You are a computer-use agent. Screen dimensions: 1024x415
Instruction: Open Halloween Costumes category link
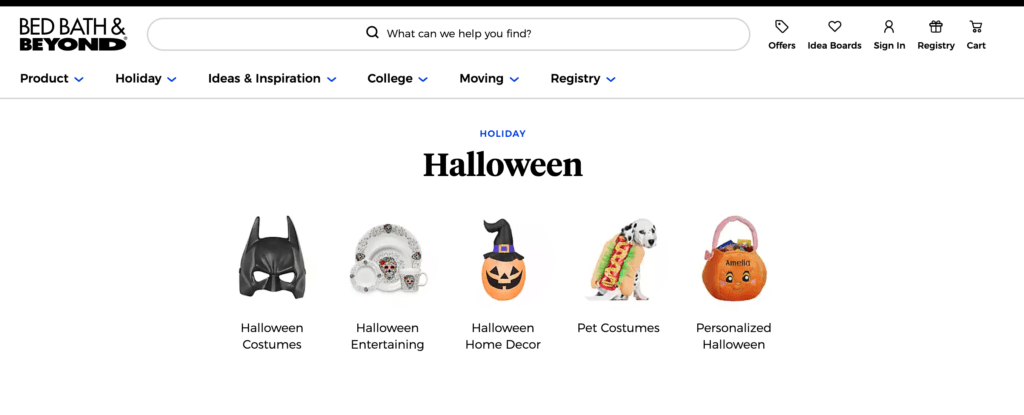click(x=272, y=336)
